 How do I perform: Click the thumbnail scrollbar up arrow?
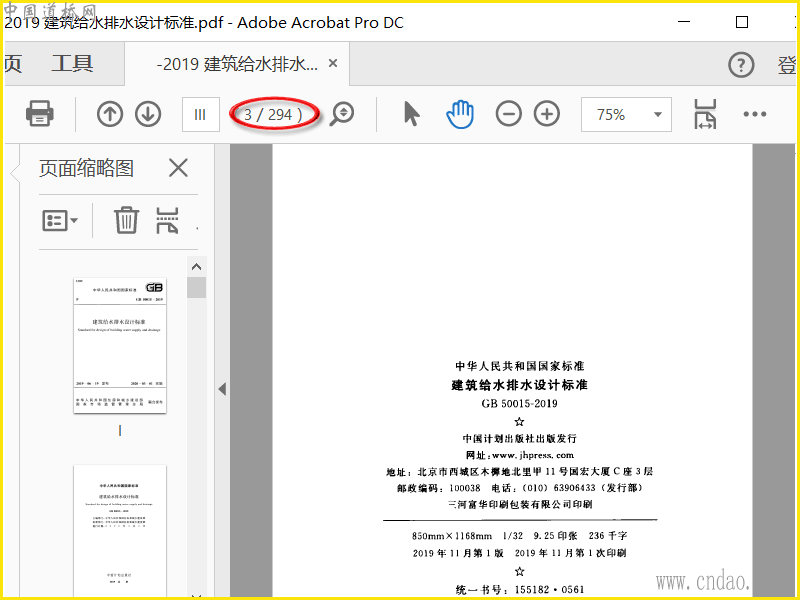196,266
